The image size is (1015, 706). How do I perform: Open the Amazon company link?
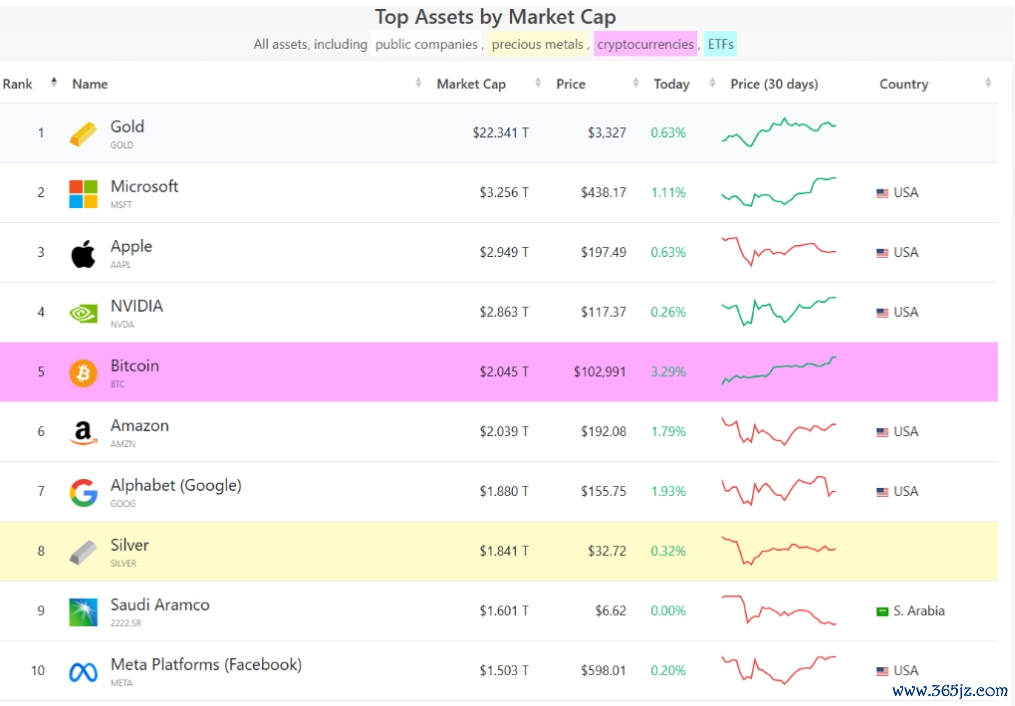140,426
